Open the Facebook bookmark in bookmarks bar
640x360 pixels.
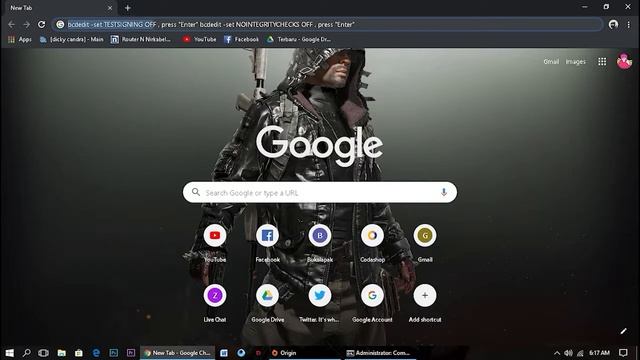pyautogui.click(x=241, y=40)
